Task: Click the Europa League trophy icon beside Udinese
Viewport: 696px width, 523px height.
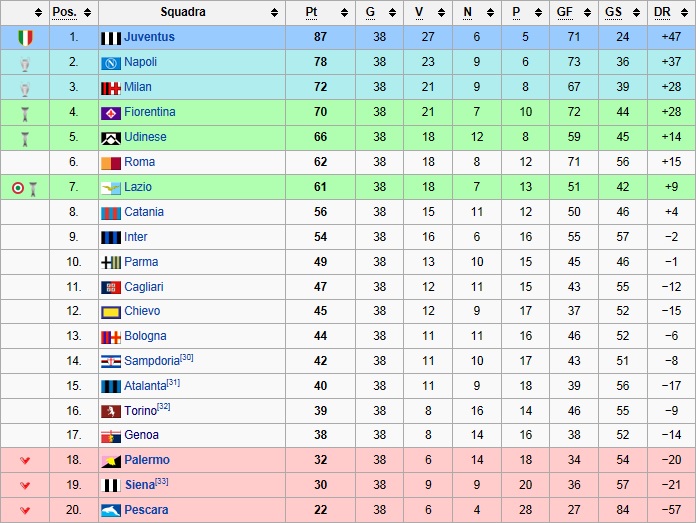Action: click(25, 139)
